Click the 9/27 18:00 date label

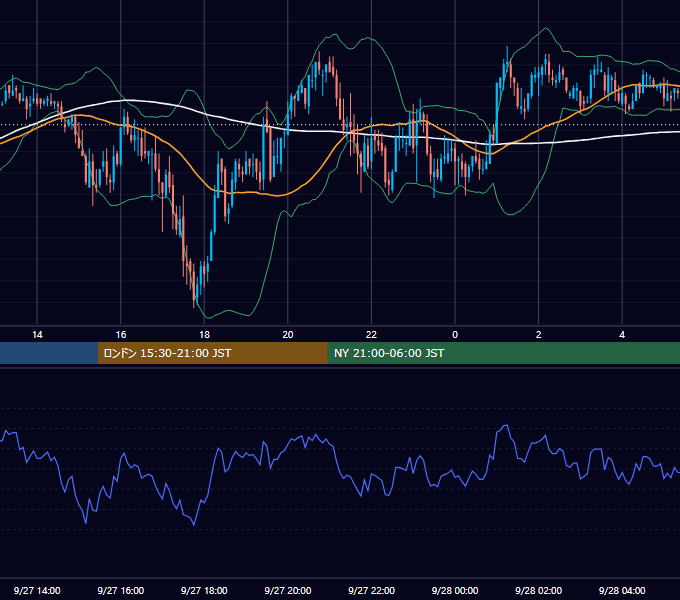[204, 590]
